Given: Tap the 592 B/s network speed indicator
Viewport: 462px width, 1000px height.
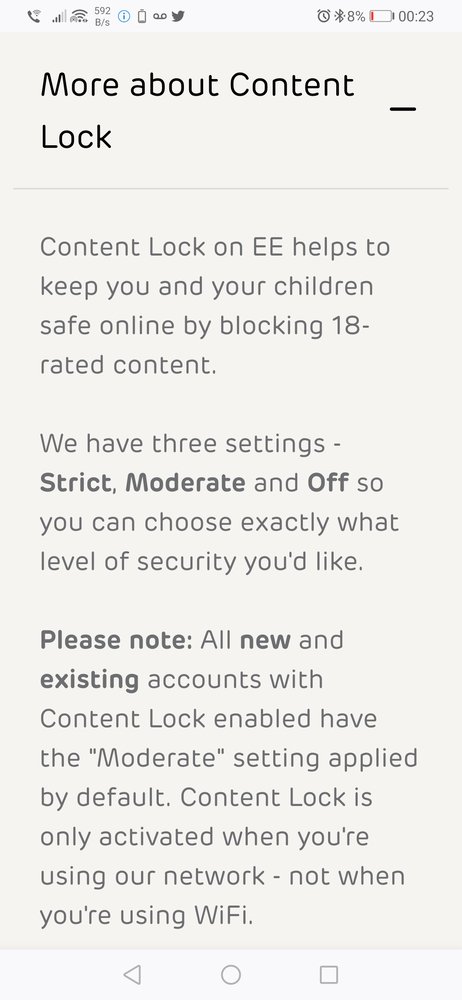Looking at the screenshot, I should tap(102, 16).
